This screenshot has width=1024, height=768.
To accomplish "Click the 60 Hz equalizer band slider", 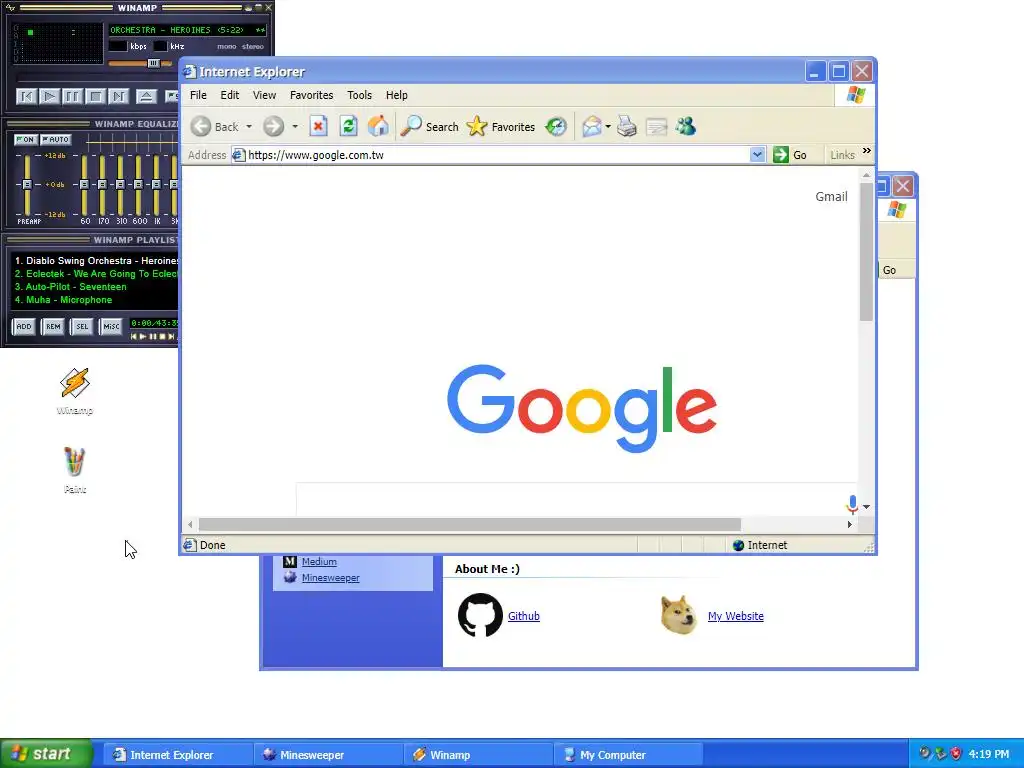I will 84,185.
